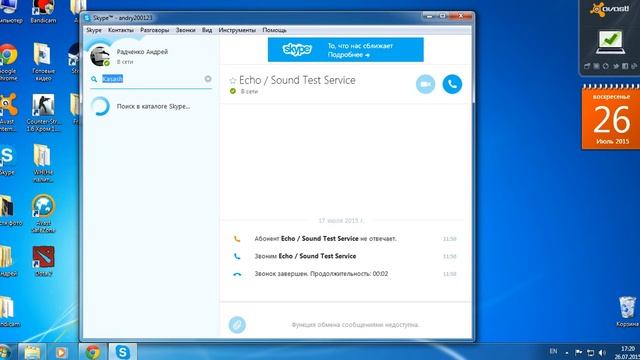The image size is (640, 360).
Task: Select the Dota 2 desktop shortcut
Action: coord(43,261)
